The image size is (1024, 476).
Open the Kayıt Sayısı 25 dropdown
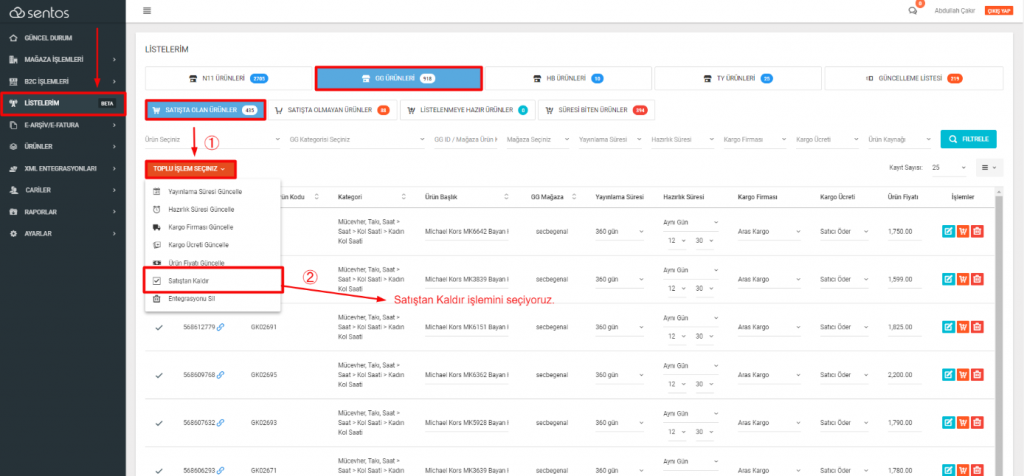(x=948, y=168)
